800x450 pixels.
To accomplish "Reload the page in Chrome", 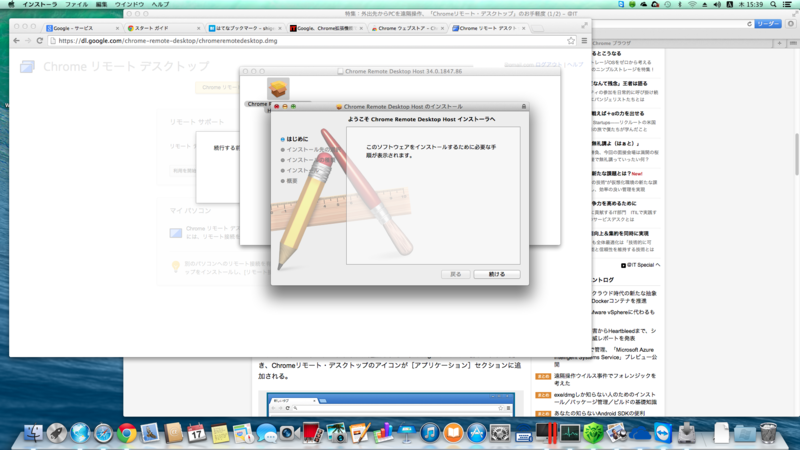I will coord(40,41).
